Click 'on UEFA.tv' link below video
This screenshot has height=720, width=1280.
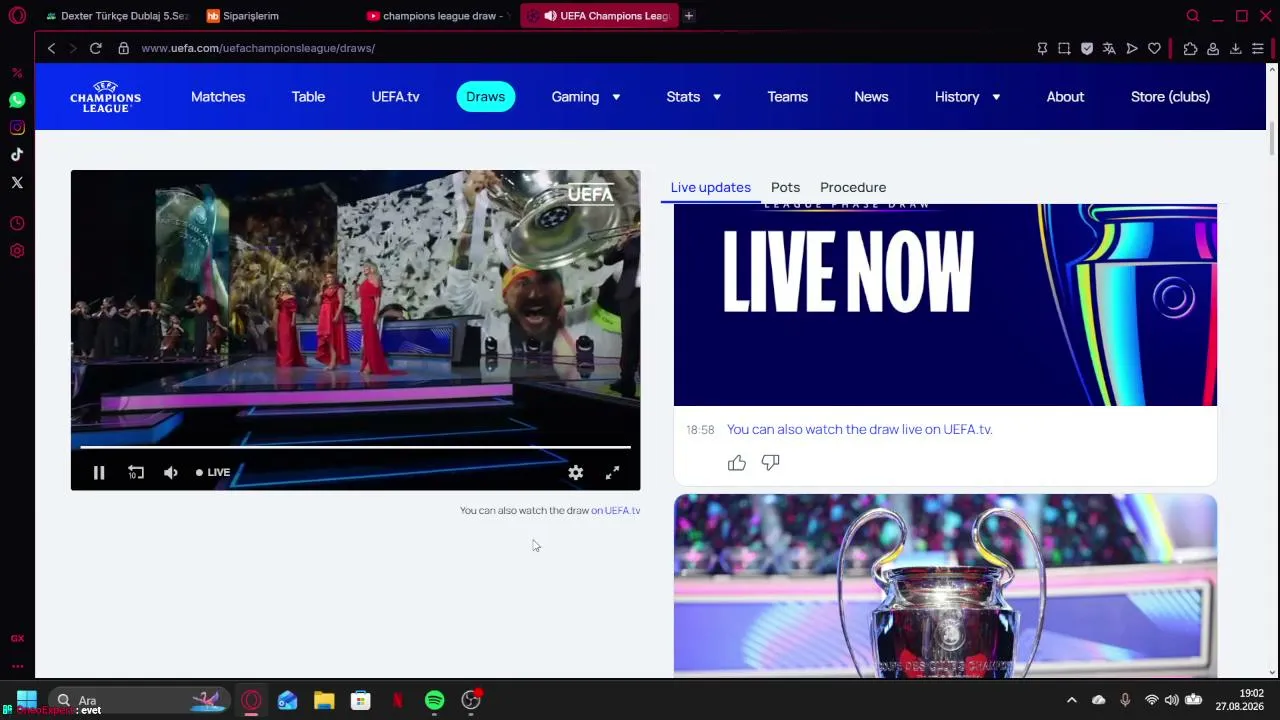pos(615,510)
